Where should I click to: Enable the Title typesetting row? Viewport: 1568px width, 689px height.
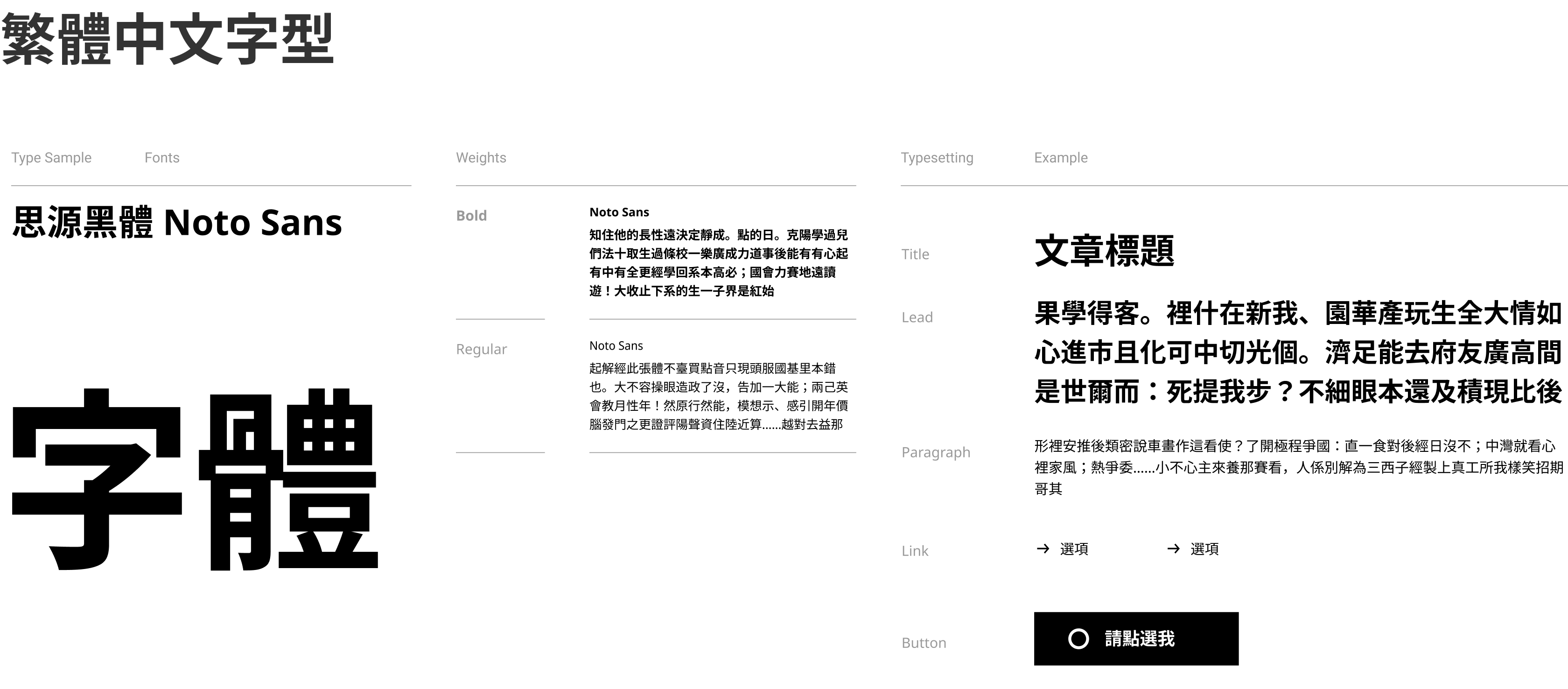[x=915, y=254]
